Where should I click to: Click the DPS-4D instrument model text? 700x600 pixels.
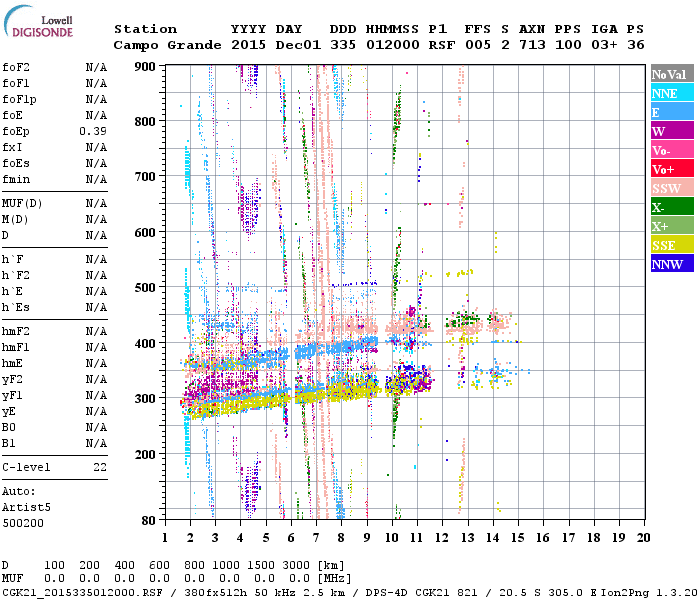pyautogui.click(x=387, y=592)
